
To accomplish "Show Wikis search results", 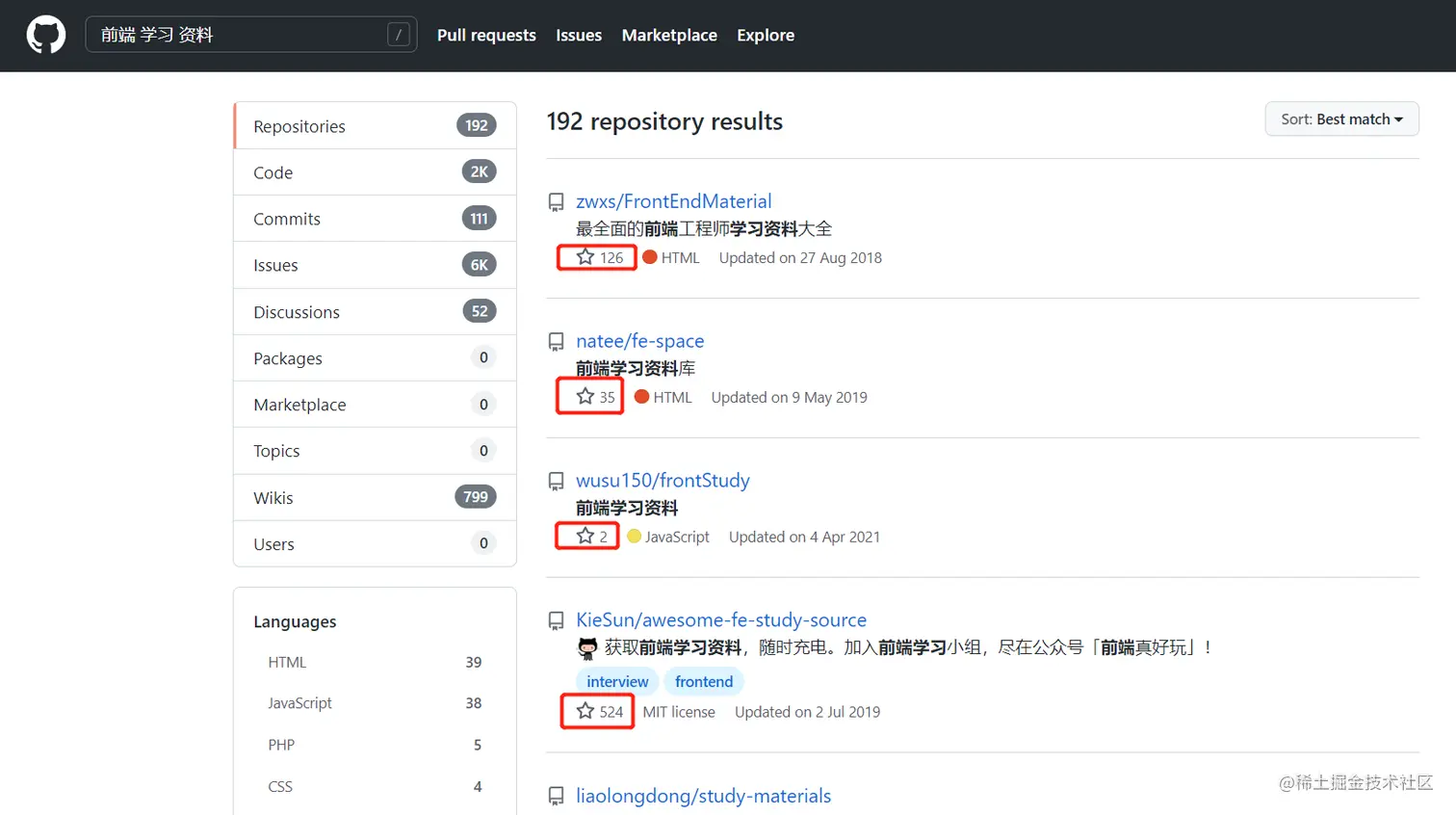I will 376,498.
